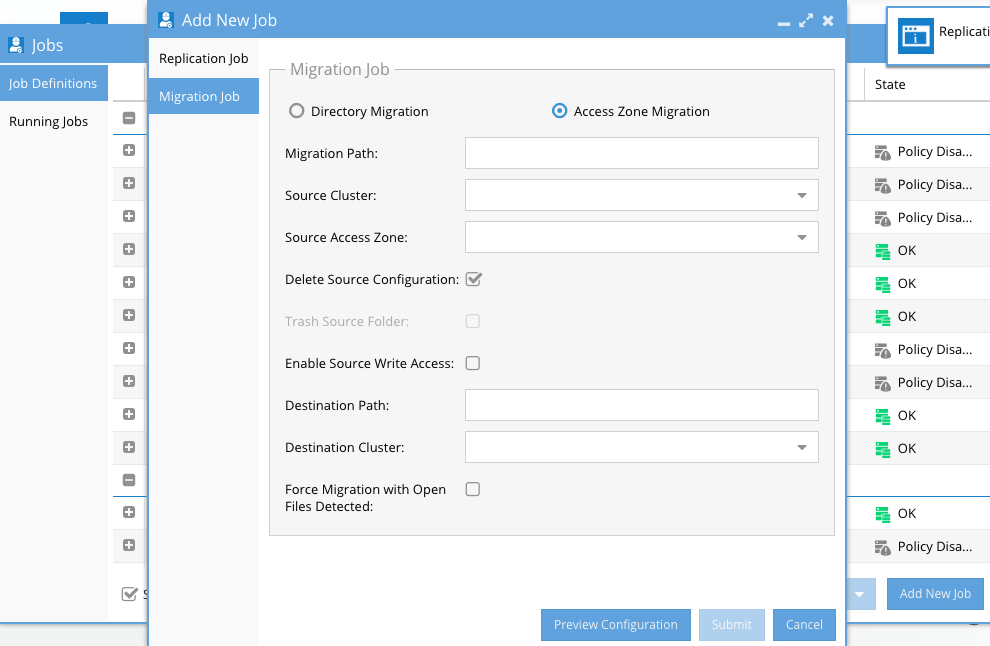990x646 pixels.
Task: Click the Preview Configuration button
Action: [616, 625]
